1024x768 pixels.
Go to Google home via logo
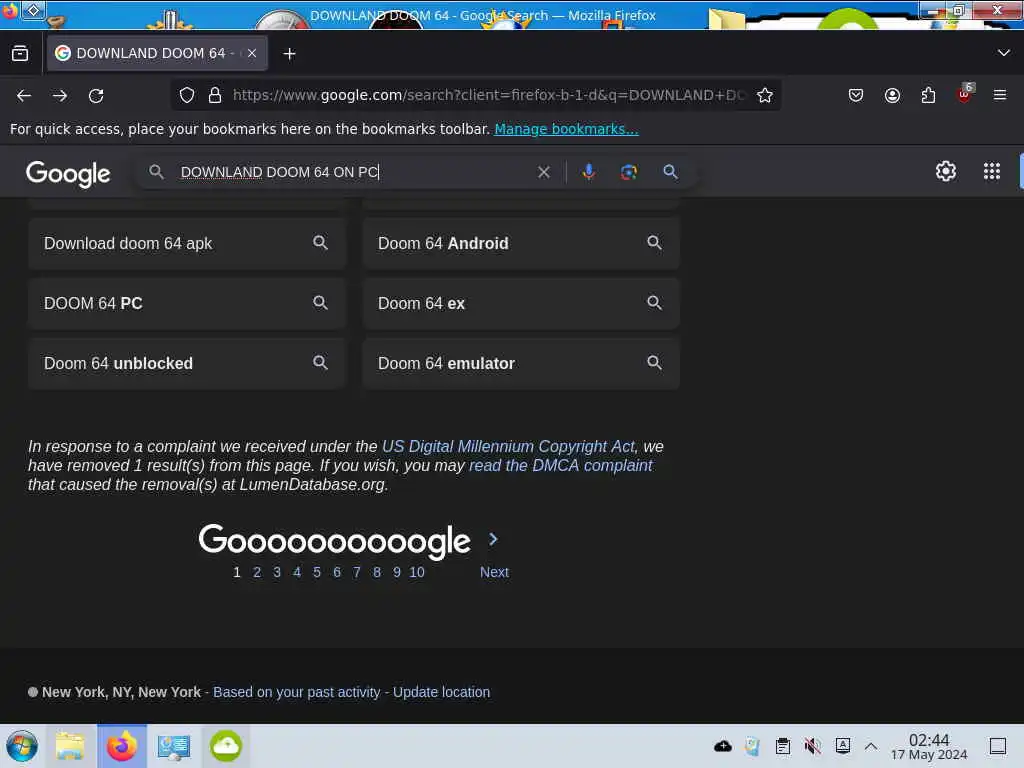68,174
